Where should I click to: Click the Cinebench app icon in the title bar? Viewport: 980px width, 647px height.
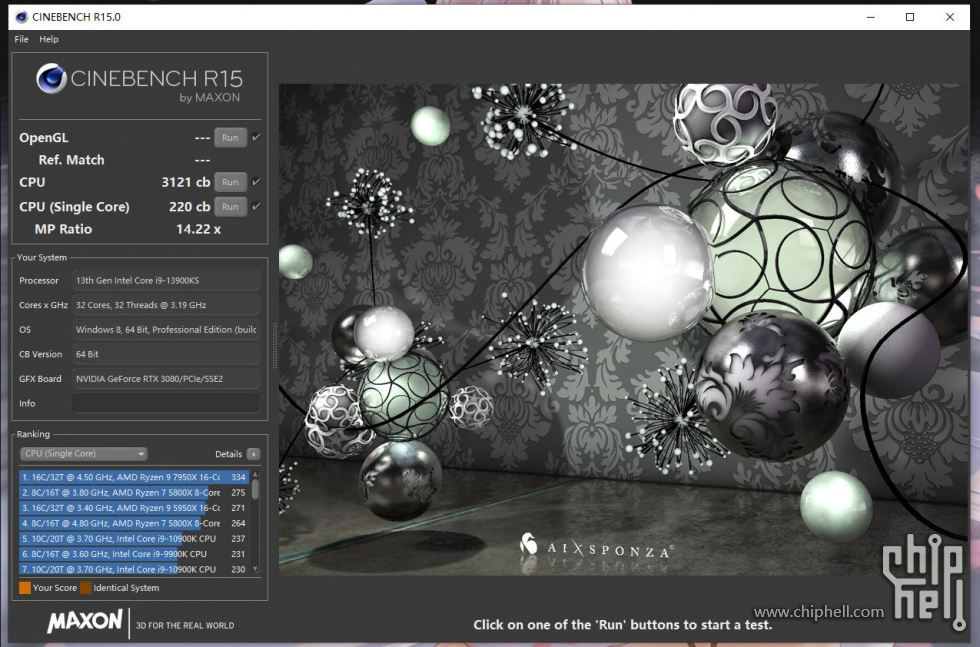(21, 17)
